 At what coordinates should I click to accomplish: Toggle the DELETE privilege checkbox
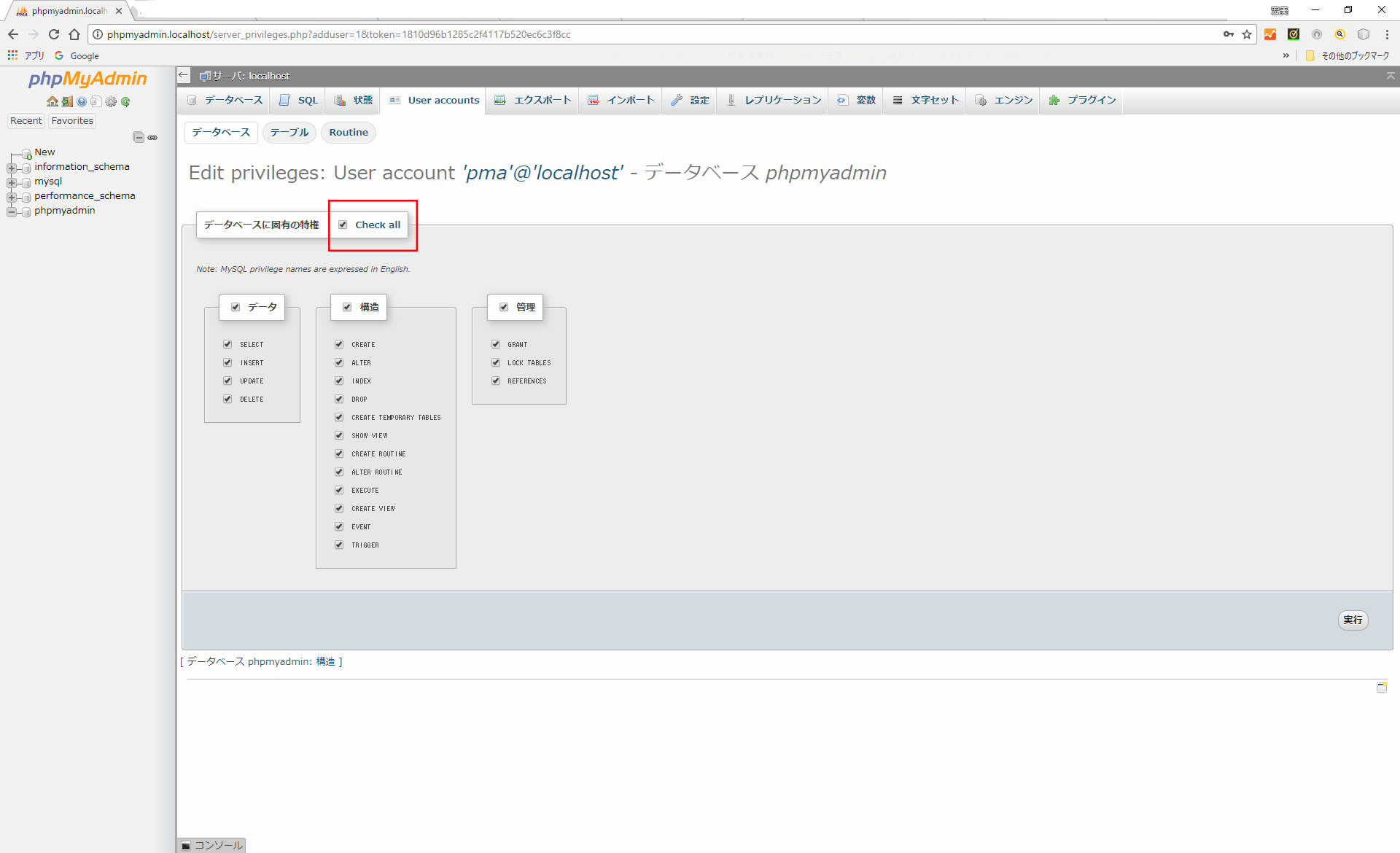point(227,399)
